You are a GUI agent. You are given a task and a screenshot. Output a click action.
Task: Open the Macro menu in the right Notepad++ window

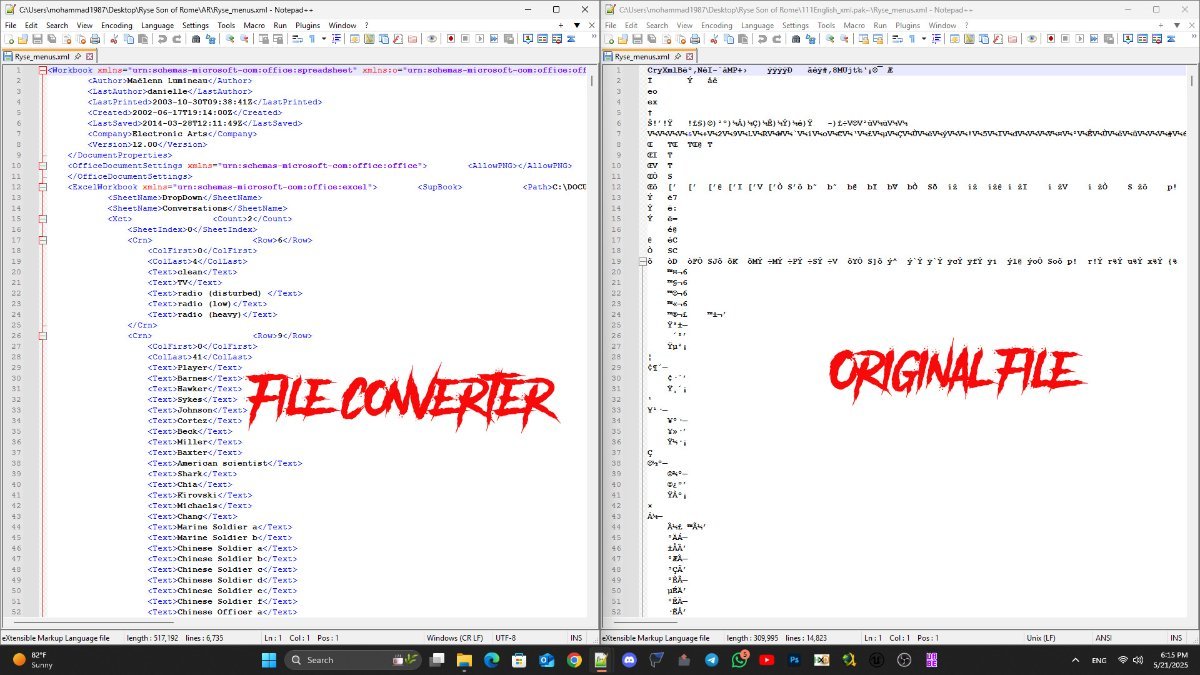855,25
